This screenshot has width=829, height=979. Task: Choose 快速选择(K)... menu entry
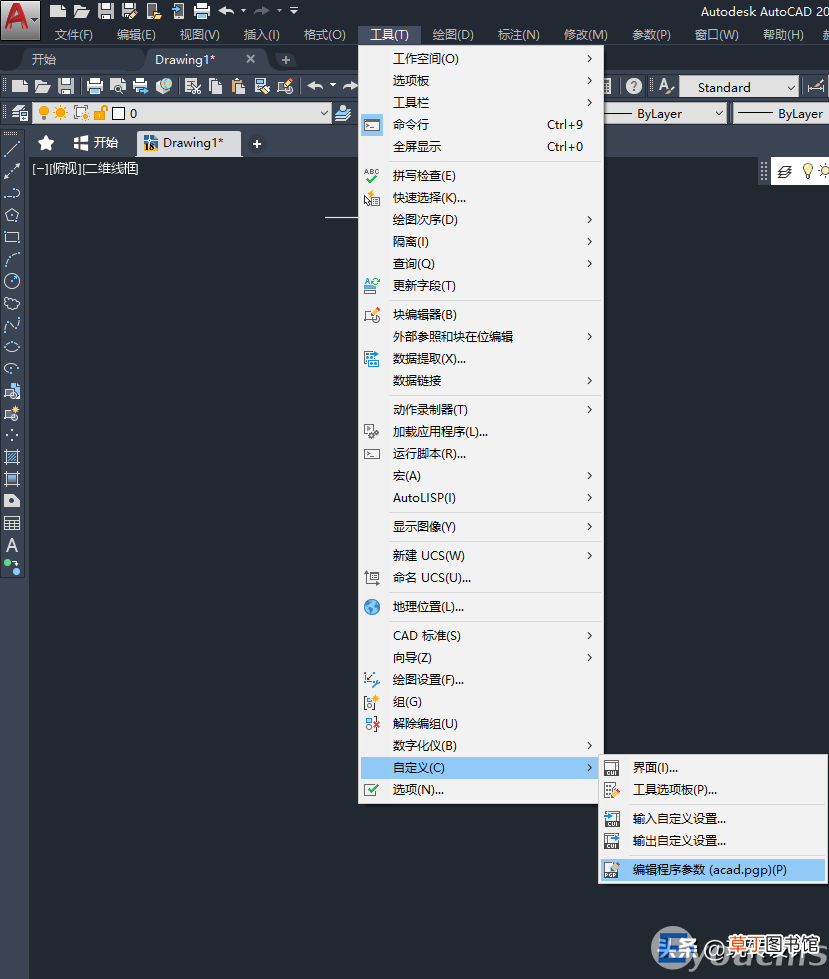tap(481, 198)
